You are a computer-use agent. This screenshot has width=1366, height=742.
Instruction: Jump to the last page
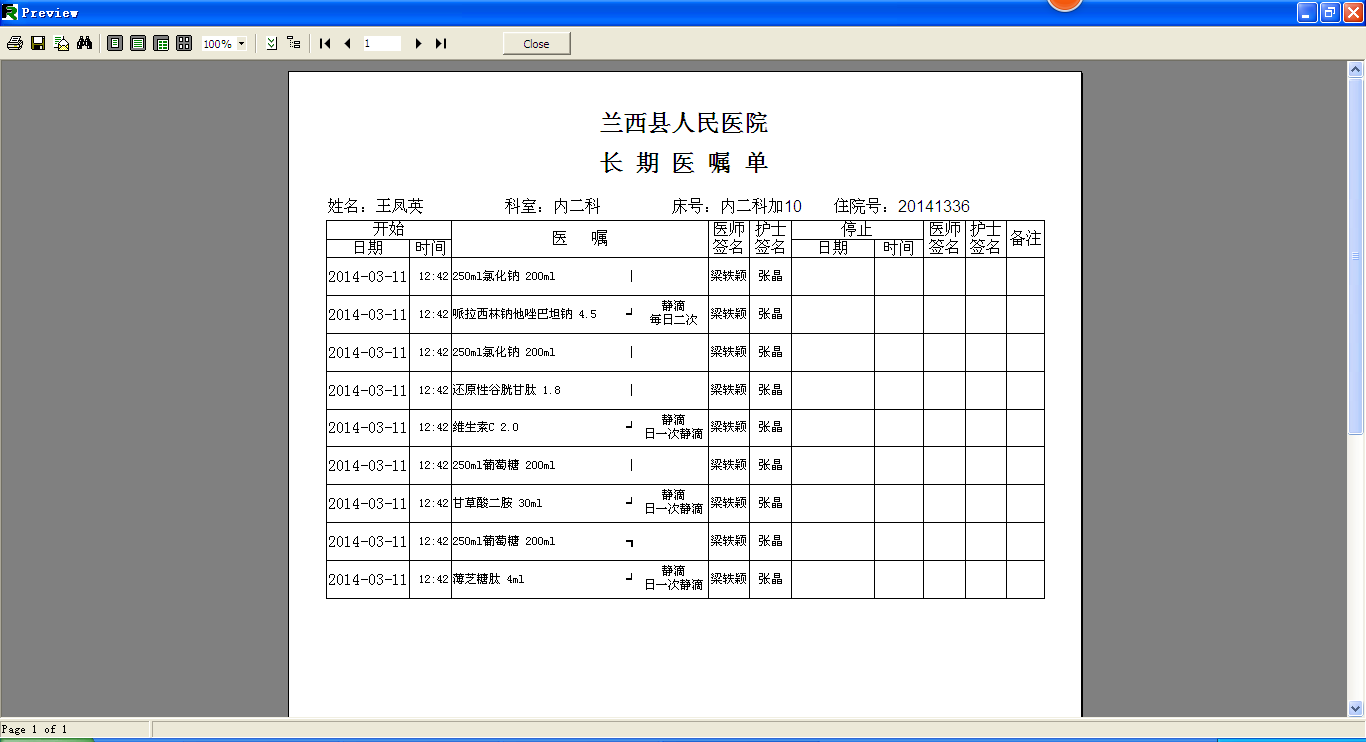441,44
